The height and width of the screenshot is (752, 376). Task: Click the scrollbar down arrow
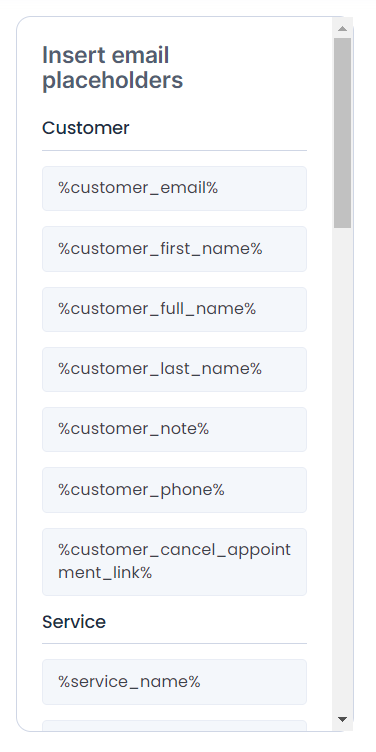coord(342,719)
